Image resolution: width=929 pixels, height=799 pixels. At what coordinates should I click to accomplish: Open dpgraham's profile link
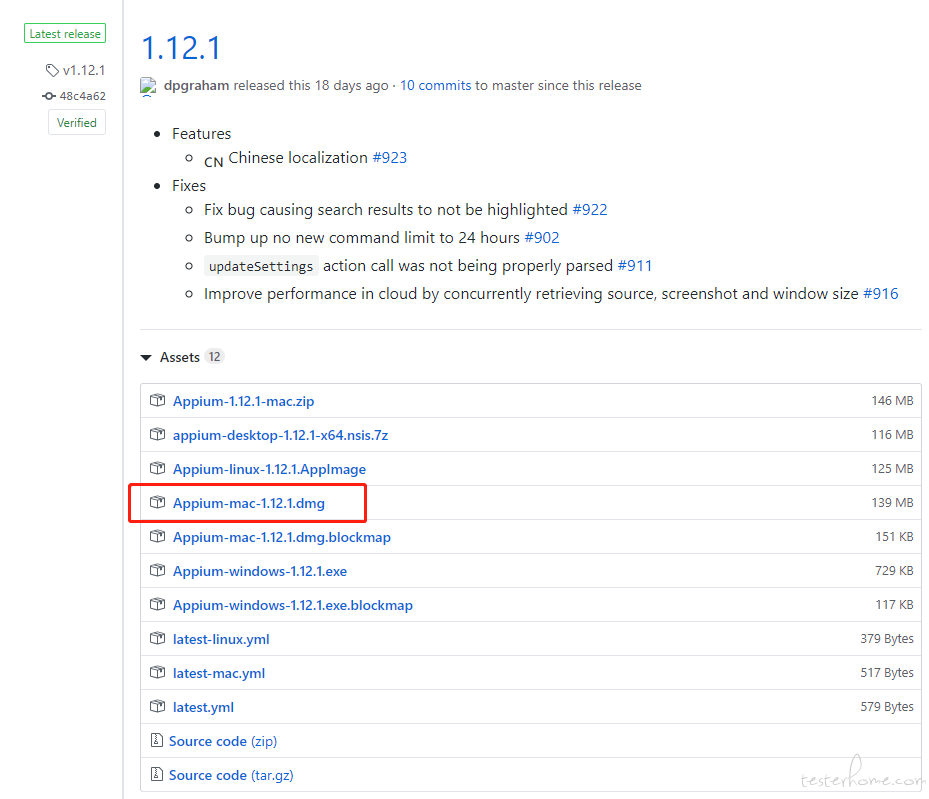(x=196, y=85)
